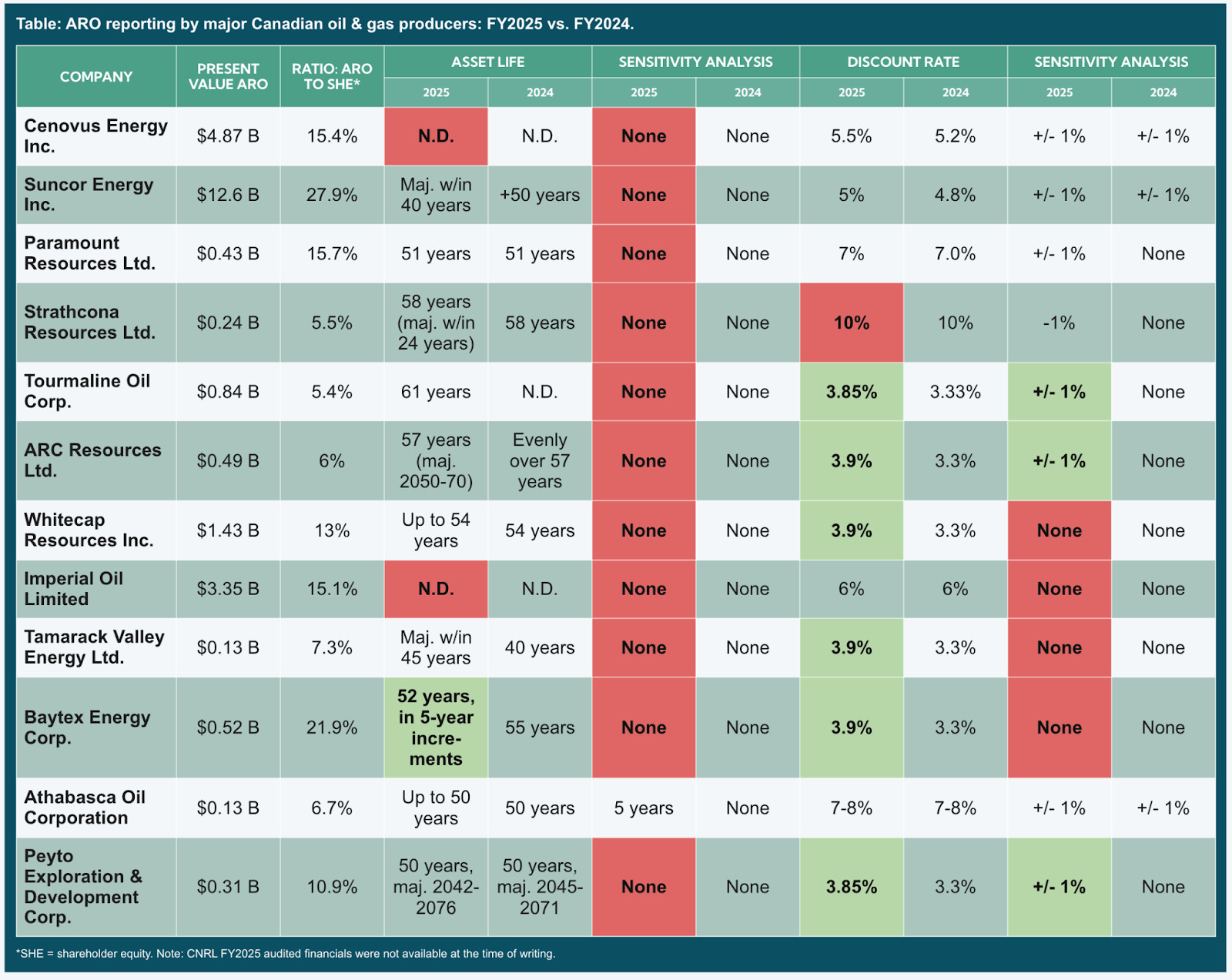Click the table title text
Screen dimensions: 1232x980
tap(325, 24)
